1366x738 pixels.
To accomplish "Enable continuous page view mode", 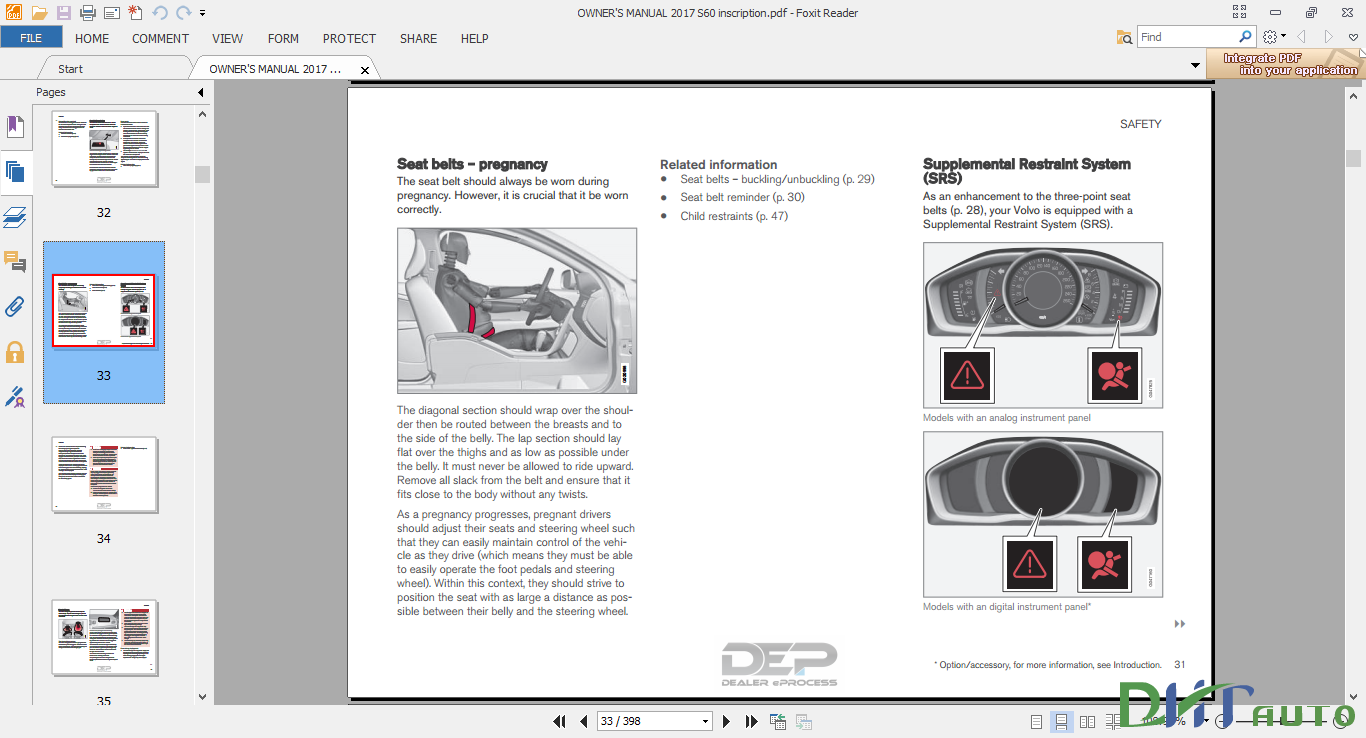I will [1062, 721].
